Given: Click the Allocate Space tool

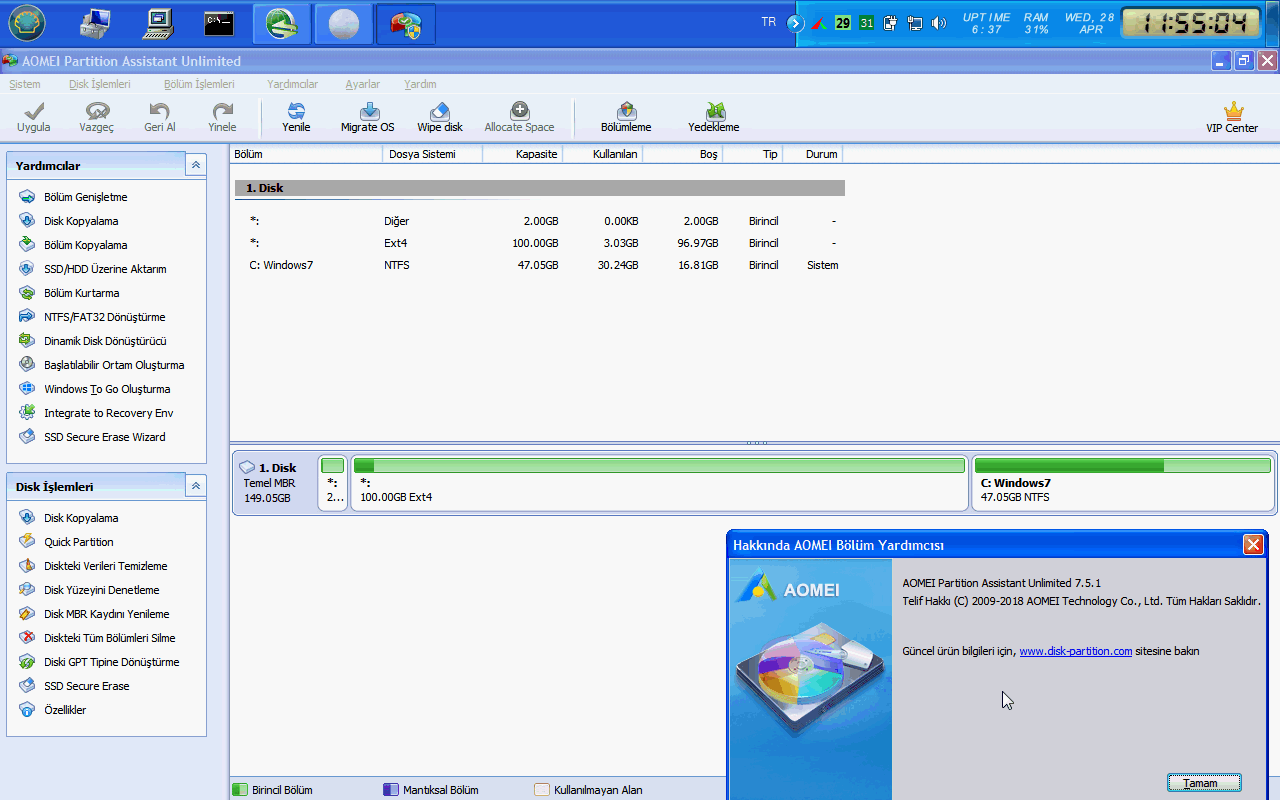Looking at the screenshot, I should point(519,117).
